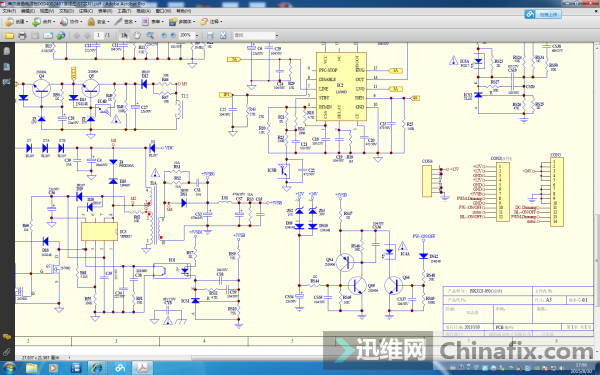Activate the Select text cursor tool
This screenshot has width=600, height=375.
124,35
